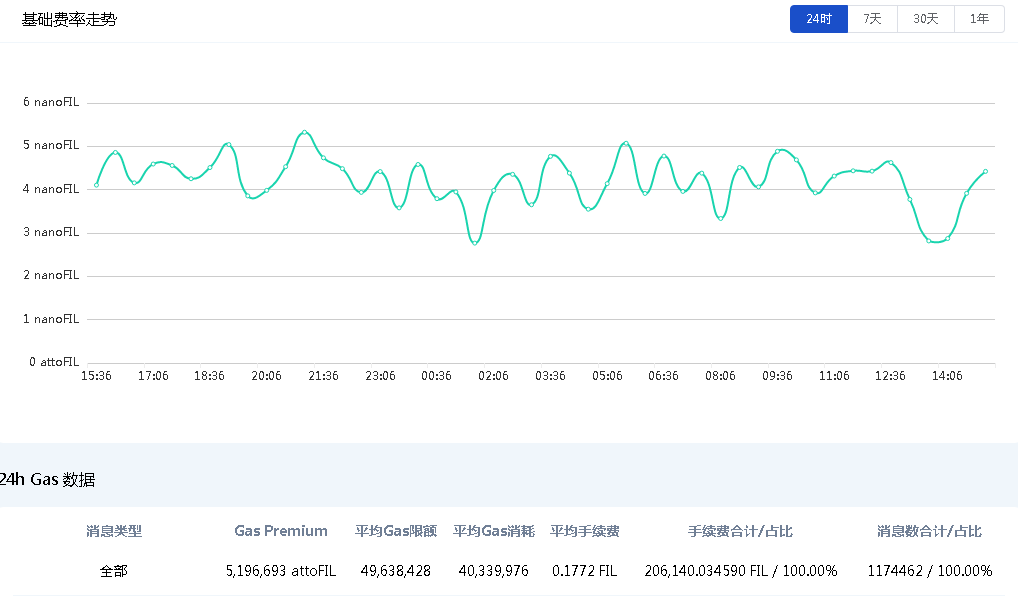Click the 3 nanoFIL y-axis label
Screen dimensions: 1018x604
(x=51, y=232)
